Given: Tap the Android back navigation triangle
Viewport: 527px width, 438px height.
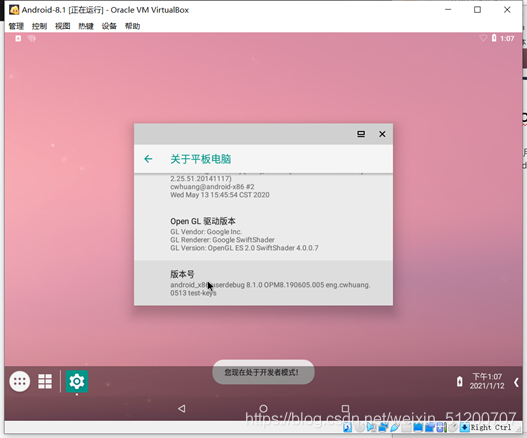Looking at the screenshot, I should [181, 408].
